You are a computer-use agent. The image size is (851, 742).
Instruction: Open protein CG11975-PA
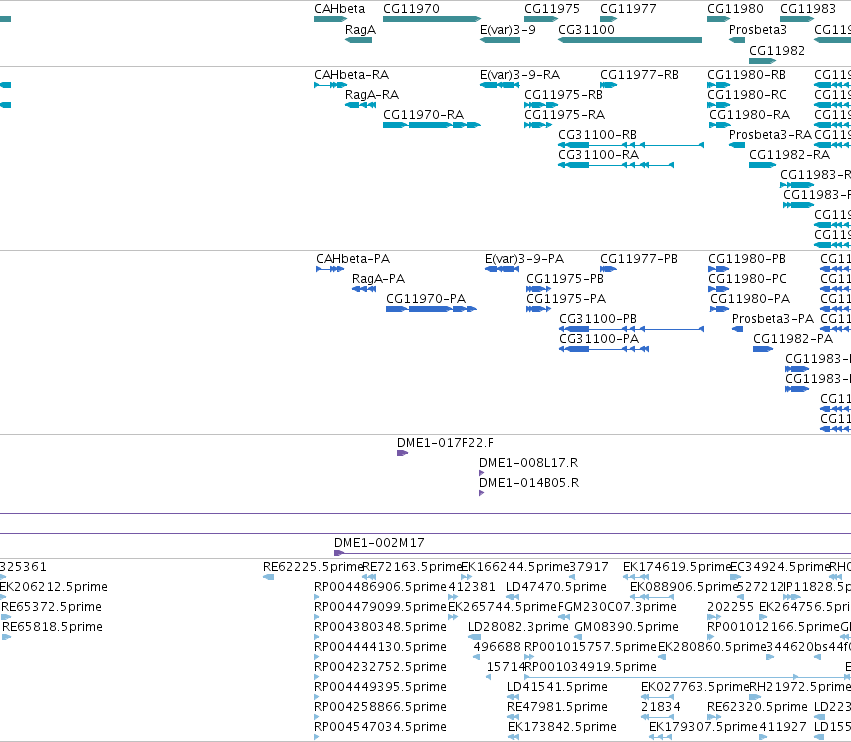[538, 309]
